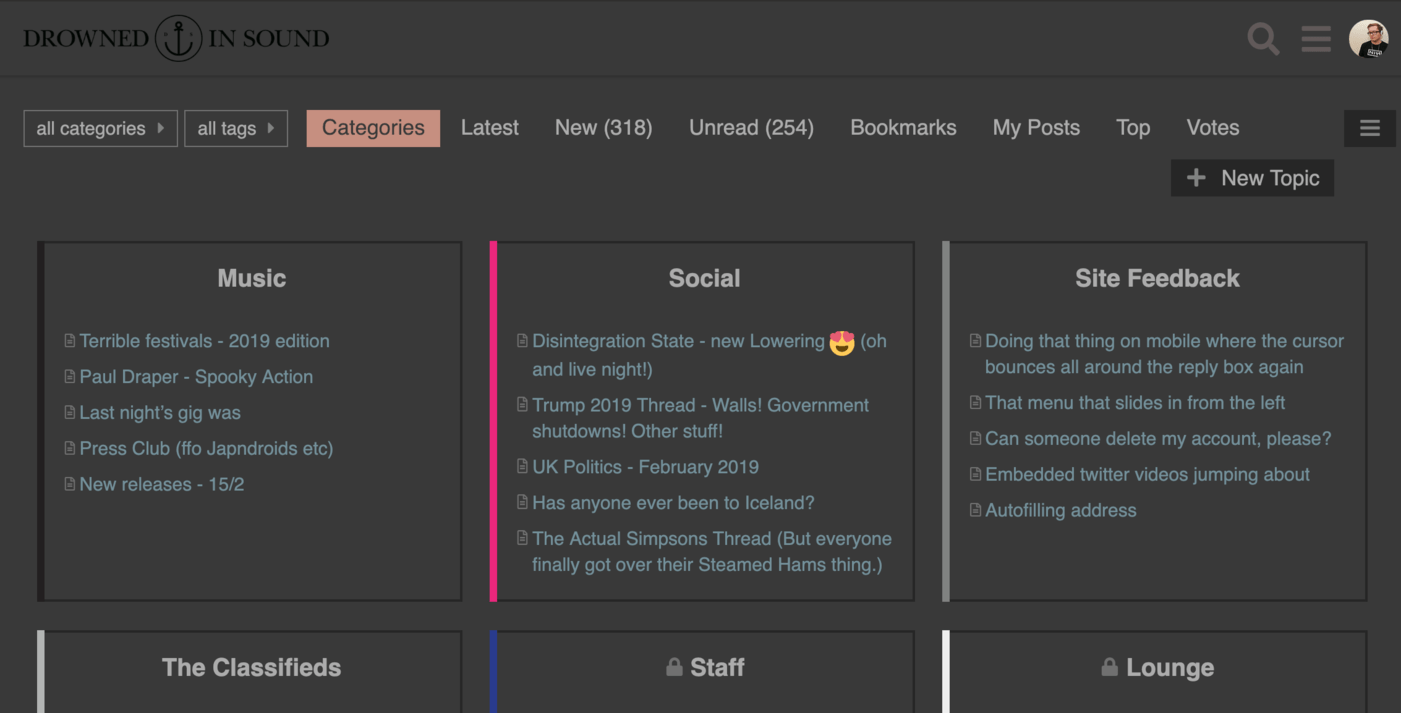
Task: Open the Votes tab
Action: point(1213,128)
